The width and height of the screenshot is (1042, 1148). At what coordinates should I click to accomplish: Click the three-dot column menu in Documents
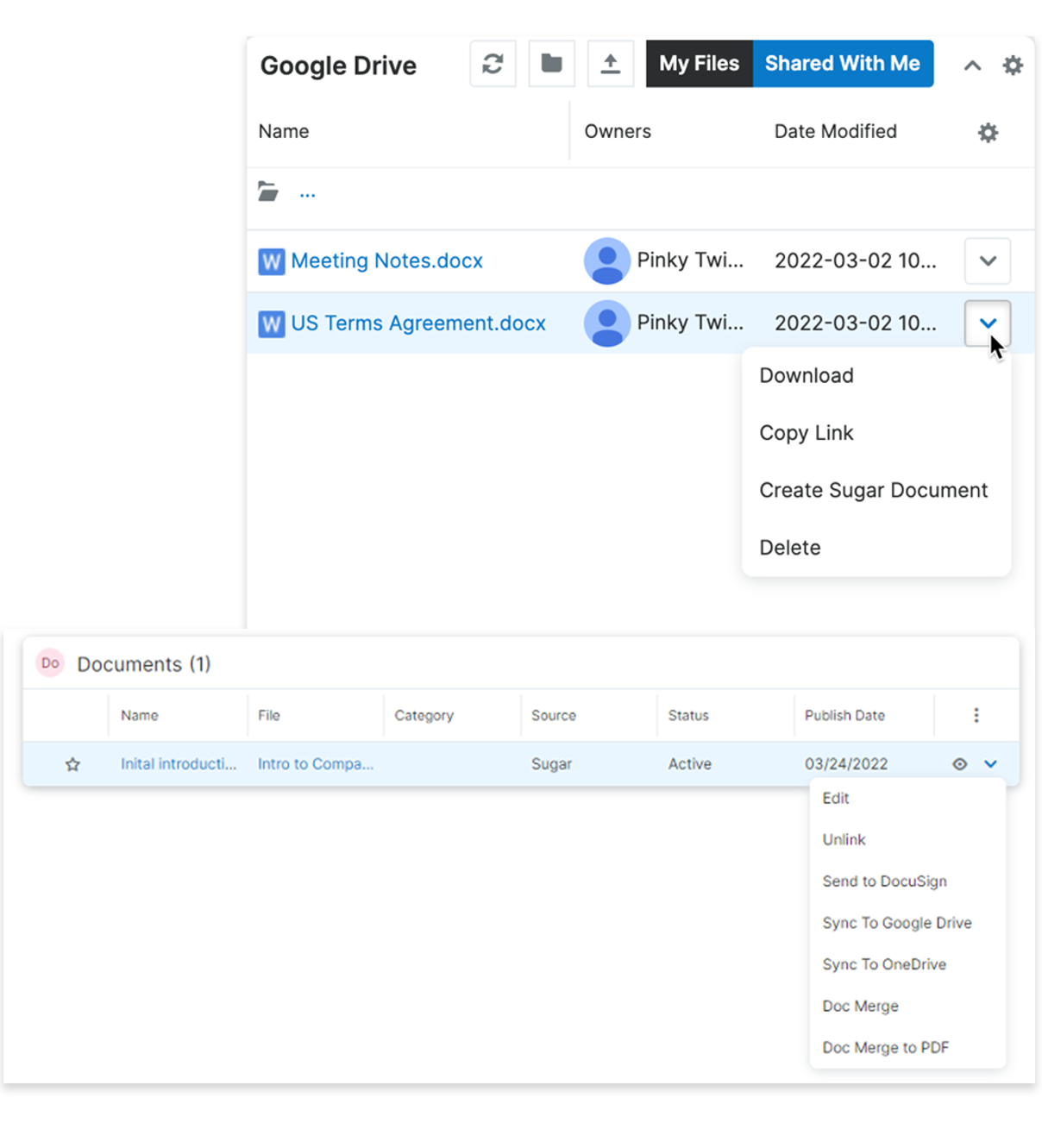pyautogui.click(x=976, y=715)
